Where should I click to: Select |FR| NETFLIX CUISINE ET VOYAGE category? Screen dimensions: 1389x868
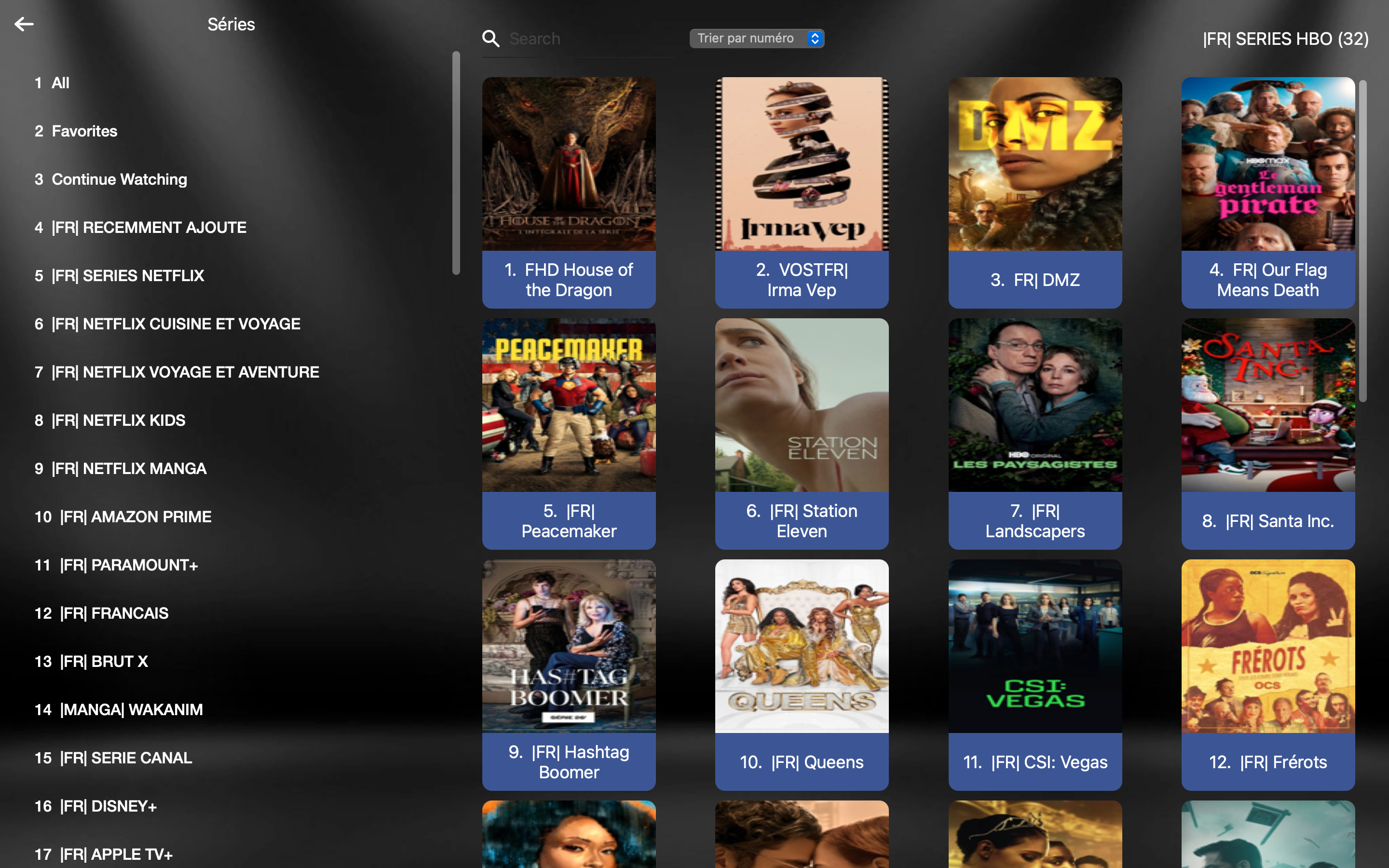pos(168,324)
